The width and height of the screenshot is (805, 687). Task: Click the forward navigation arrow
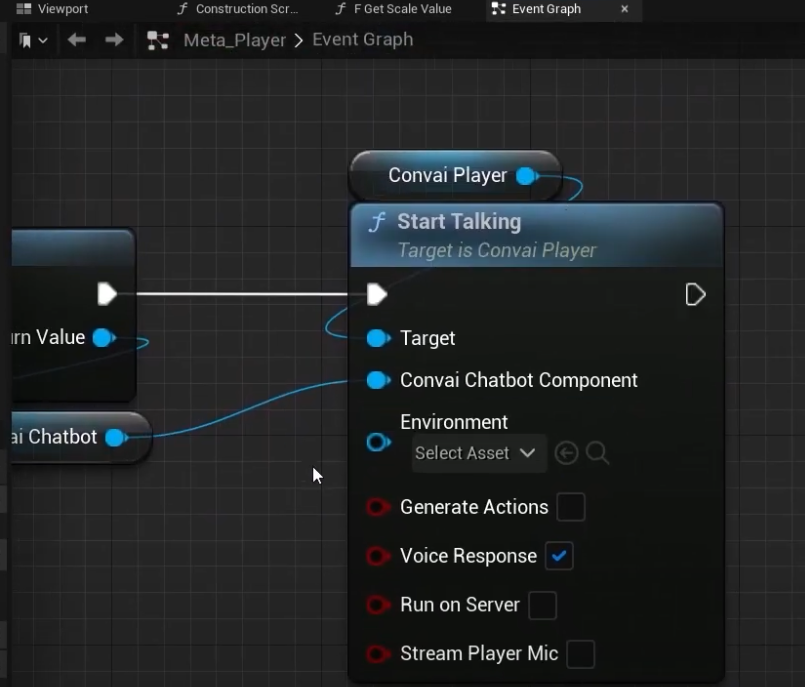[x=114, y=40]
